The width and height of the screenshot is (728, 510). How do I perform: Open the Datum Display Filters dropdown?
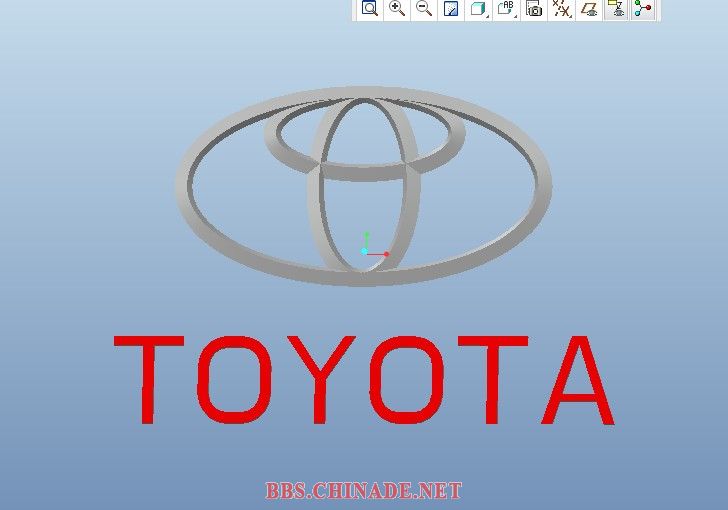(x=562, y=8)
